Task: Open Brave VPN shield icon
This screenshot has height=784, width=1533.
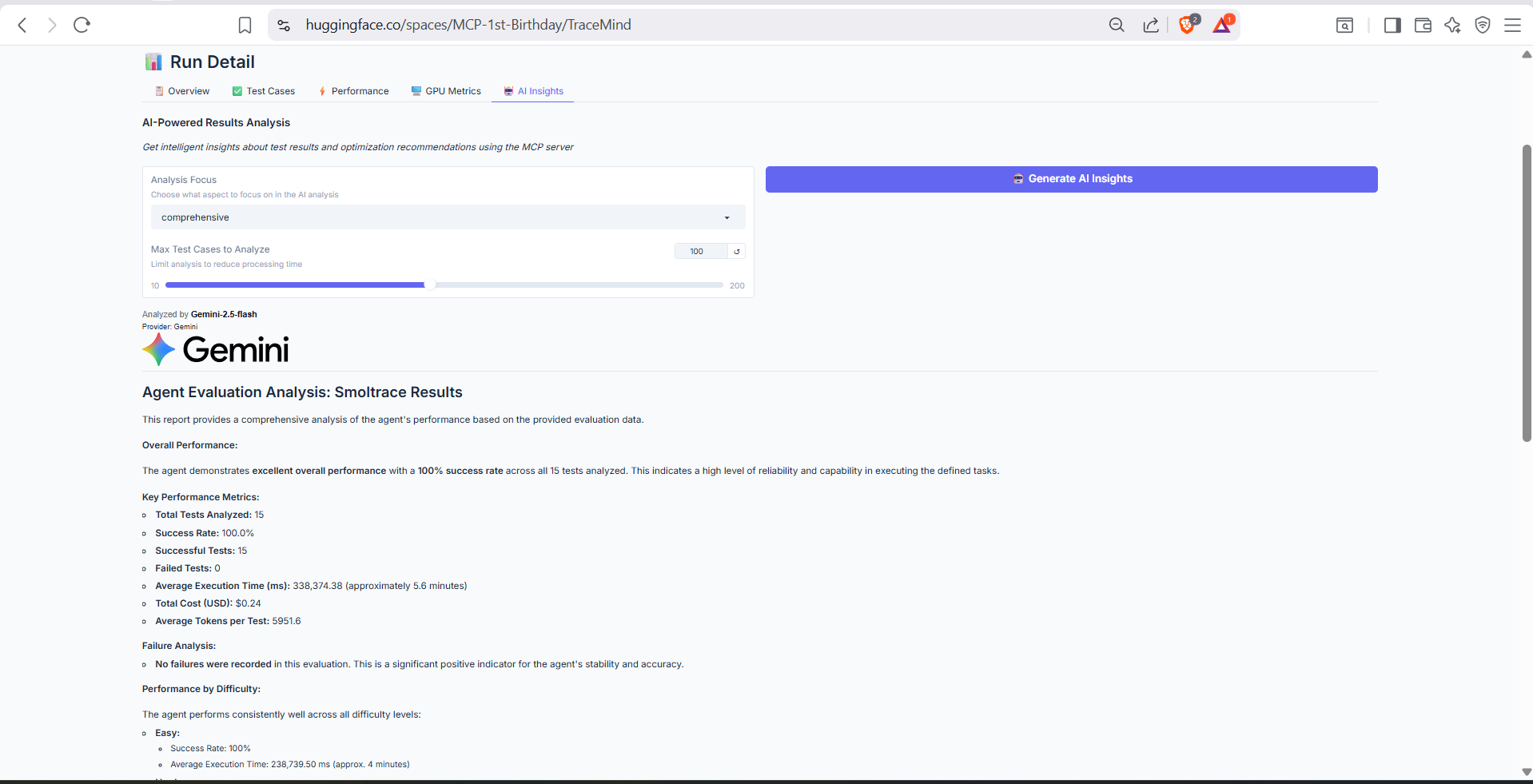Action: [x=1483, y=26]
